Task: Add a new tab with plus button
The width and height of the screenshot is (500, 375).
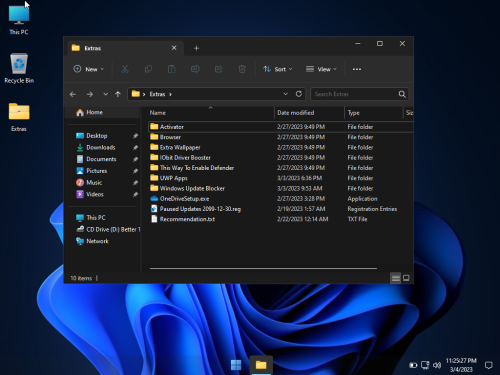Action: click(x=196, y=48)
